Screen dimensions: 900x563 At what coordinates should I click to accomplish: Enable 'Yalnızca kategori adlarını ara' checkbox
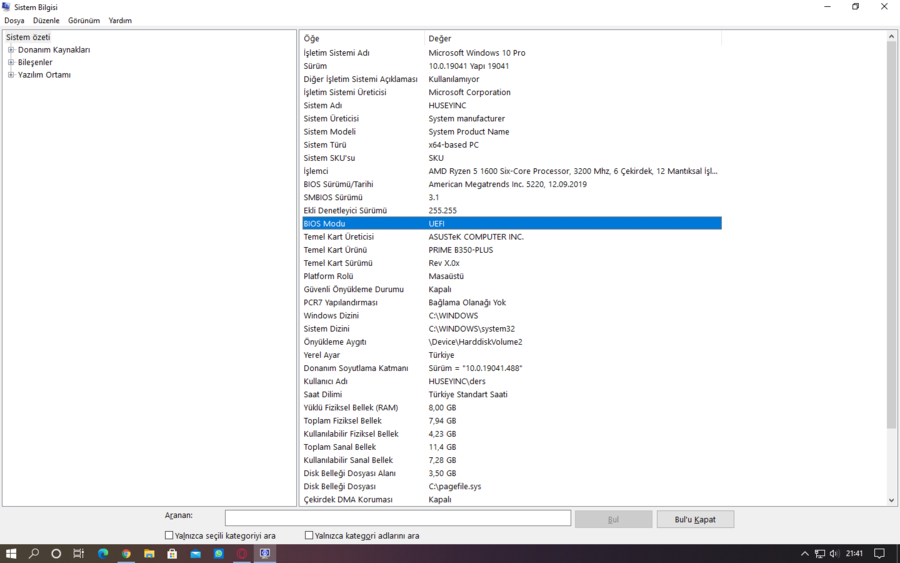click(309, 535)
